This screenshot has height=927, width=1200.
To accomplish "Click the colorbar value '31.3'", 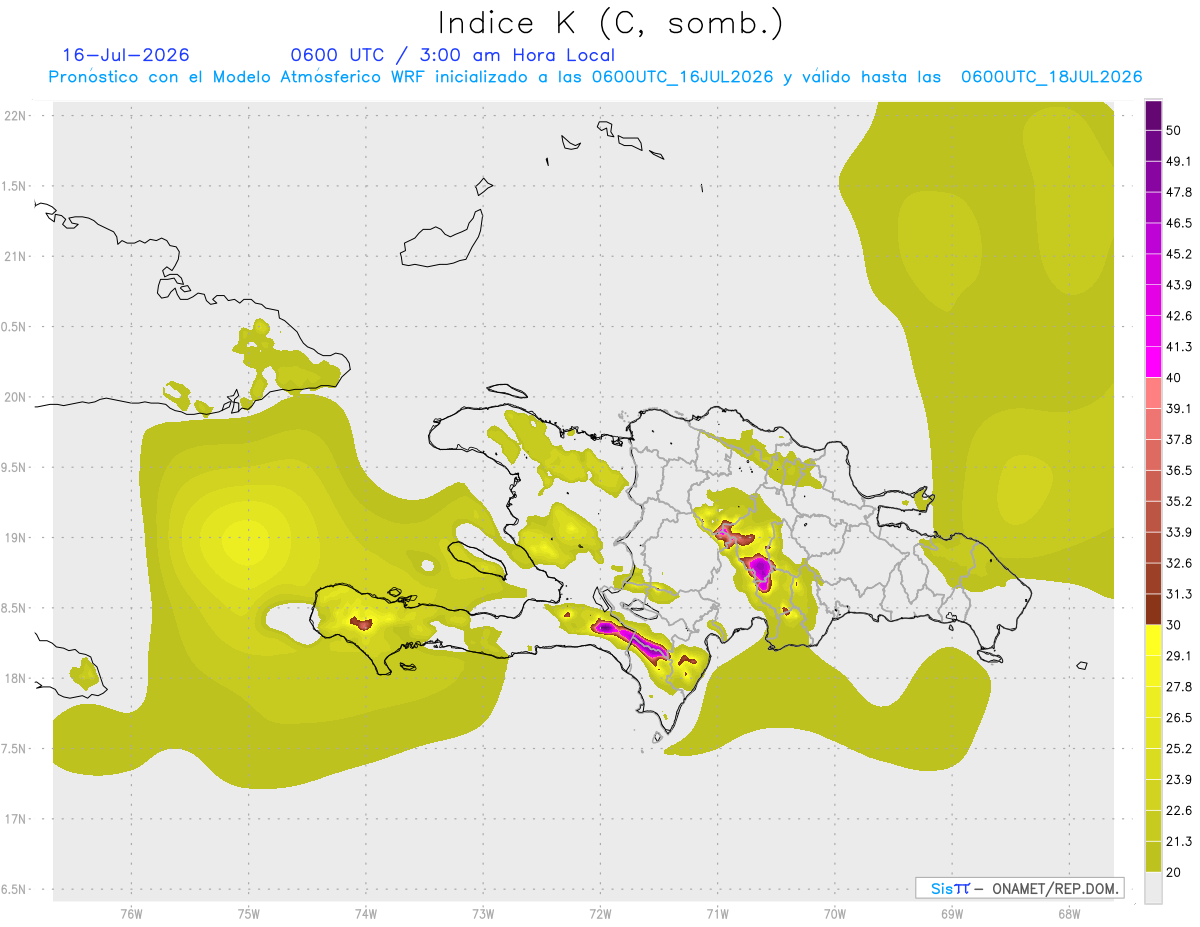I will 1179,594.
